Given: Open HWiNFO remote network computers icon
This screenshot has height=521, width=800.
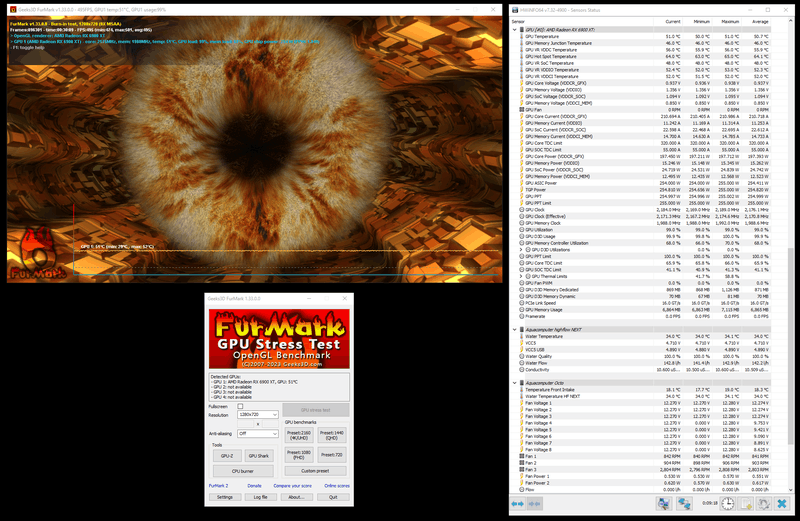Looking at the screenshot, I should click(684, 504).
